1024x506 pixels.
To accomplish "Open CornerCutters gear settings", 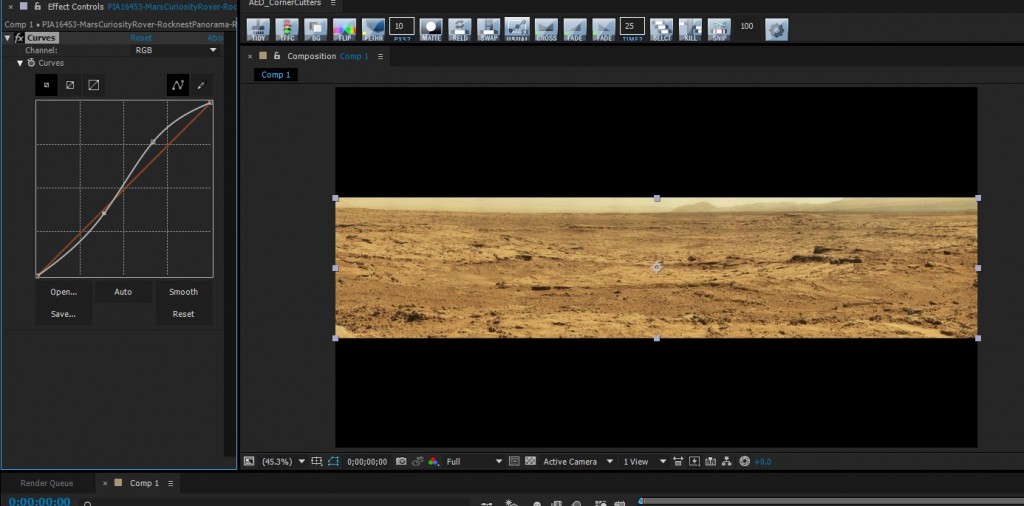I will tap(777, 29).
